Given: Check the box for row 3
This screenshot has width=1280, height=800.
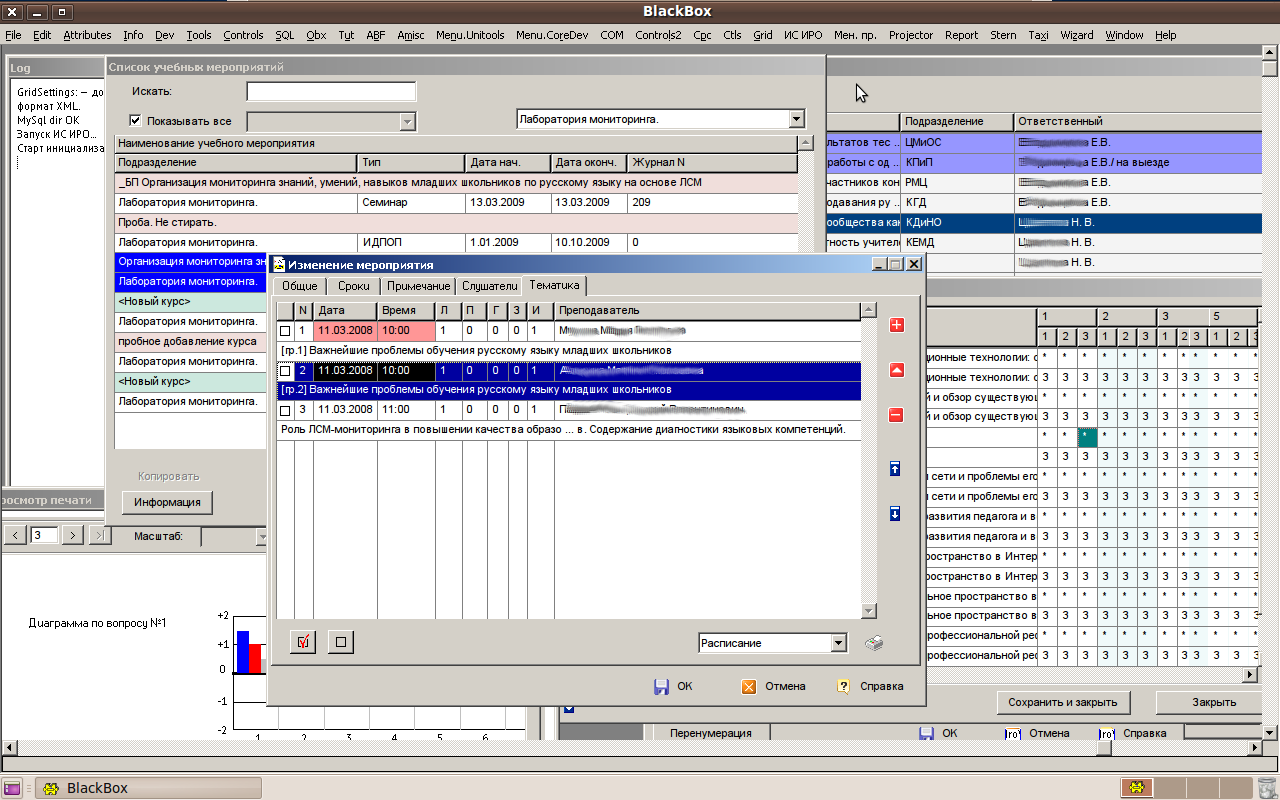Looking at the screenshot, I should [x=285, y=410].
